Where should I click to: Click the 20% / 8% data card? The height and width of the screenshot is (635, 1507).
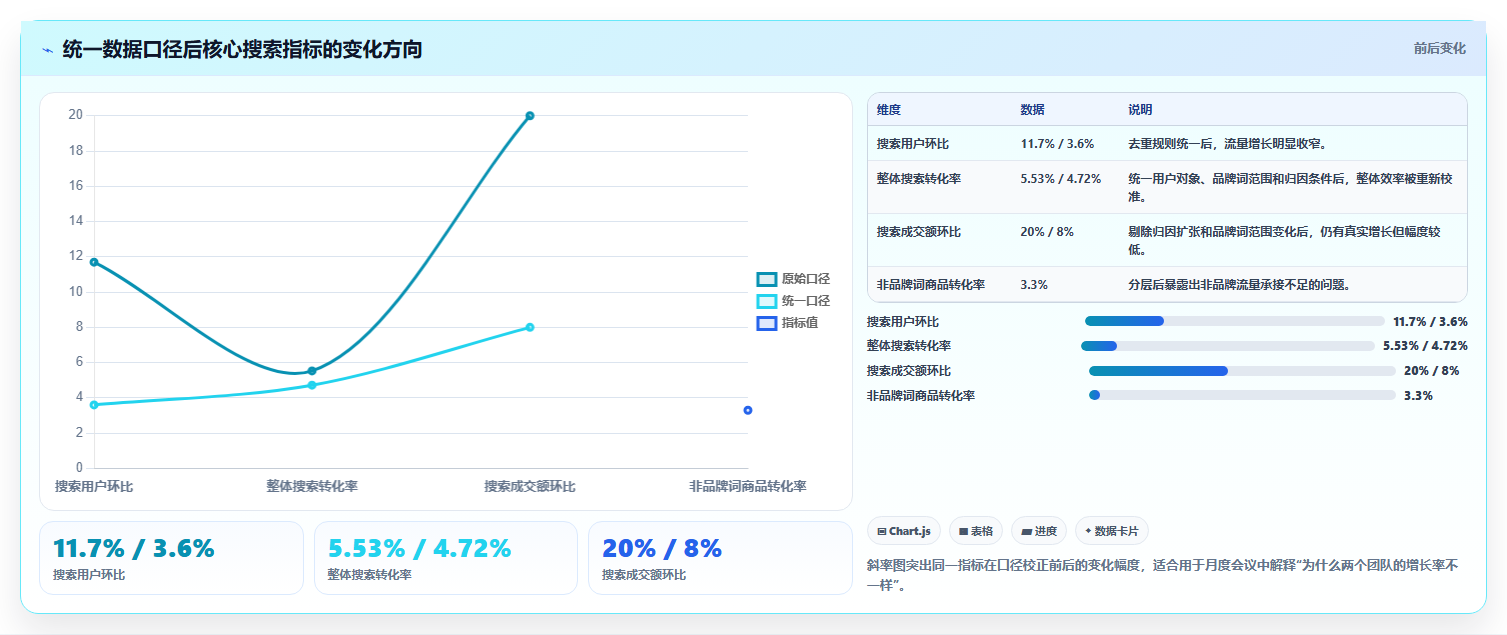[720, 558]
